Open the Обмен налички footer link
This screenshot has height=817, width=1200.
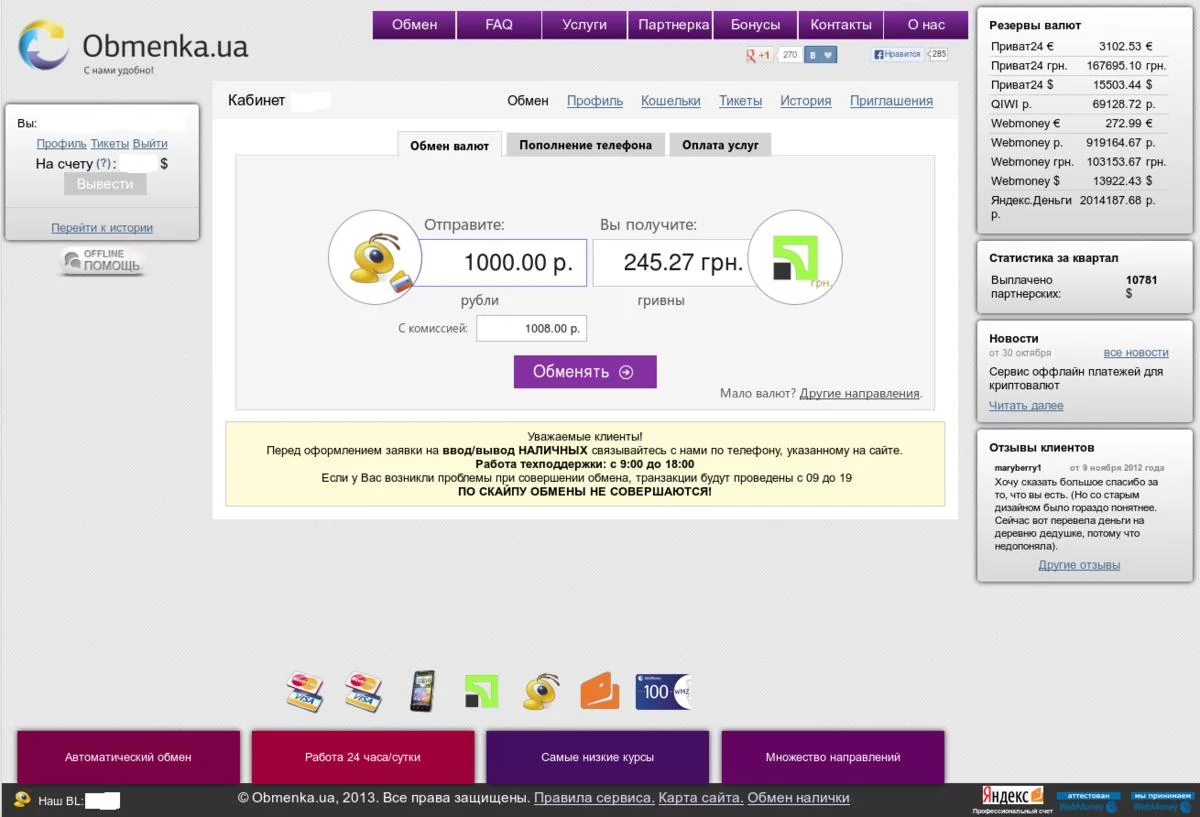[799, 798]
